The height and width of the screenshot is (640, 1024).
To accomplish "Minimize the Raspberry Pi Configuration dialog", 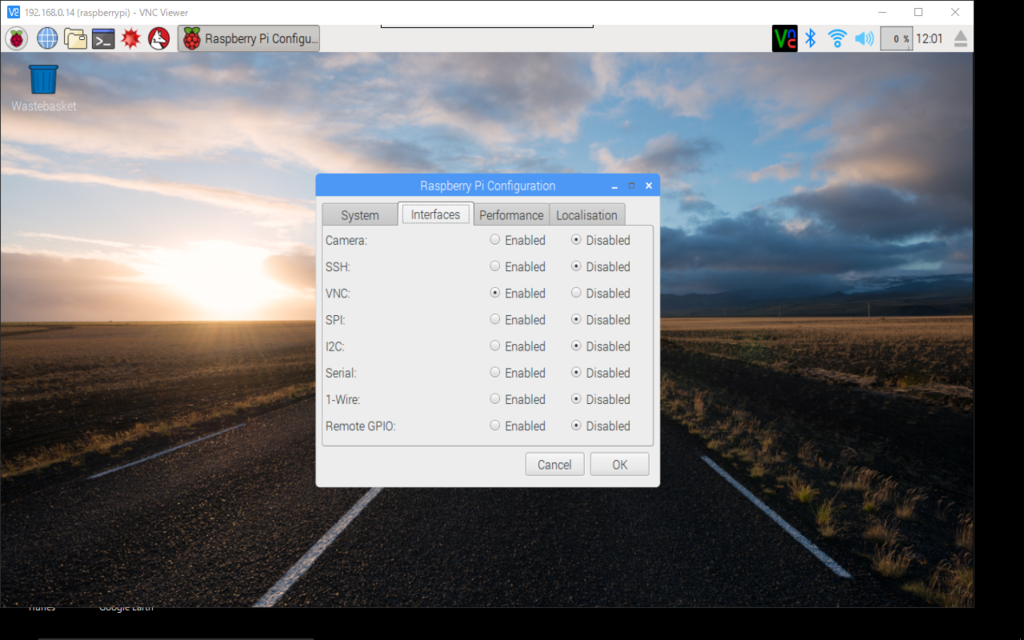I will point(615,186).
